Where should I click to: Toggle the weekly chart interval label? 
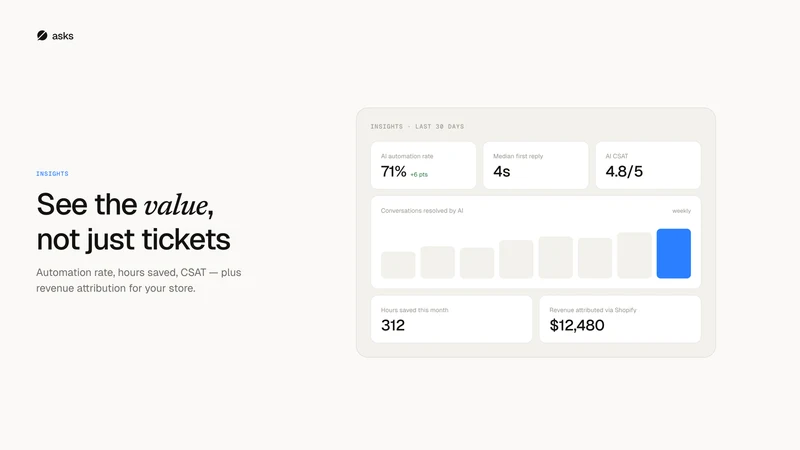point(681,211)
